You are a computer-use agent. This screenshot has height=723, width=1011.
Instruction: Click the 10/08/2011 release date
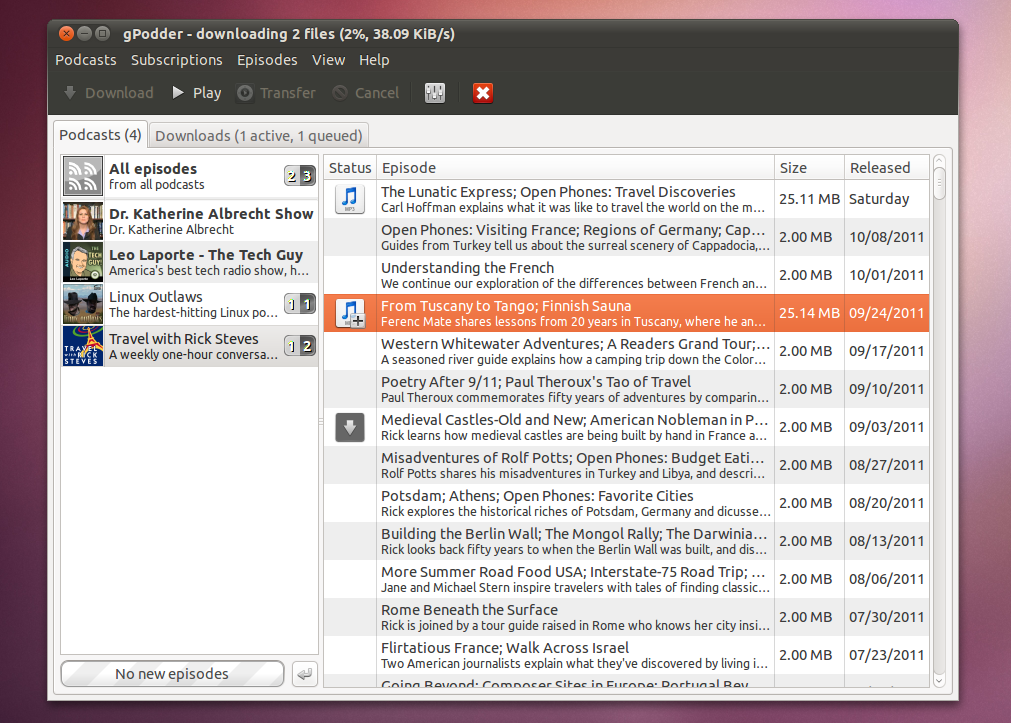click(887, 237)
